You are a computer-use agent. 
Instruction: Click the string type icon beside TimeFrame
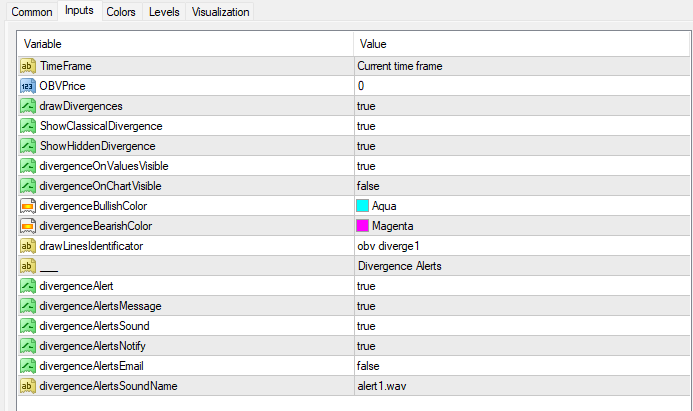tap(28, 66)
